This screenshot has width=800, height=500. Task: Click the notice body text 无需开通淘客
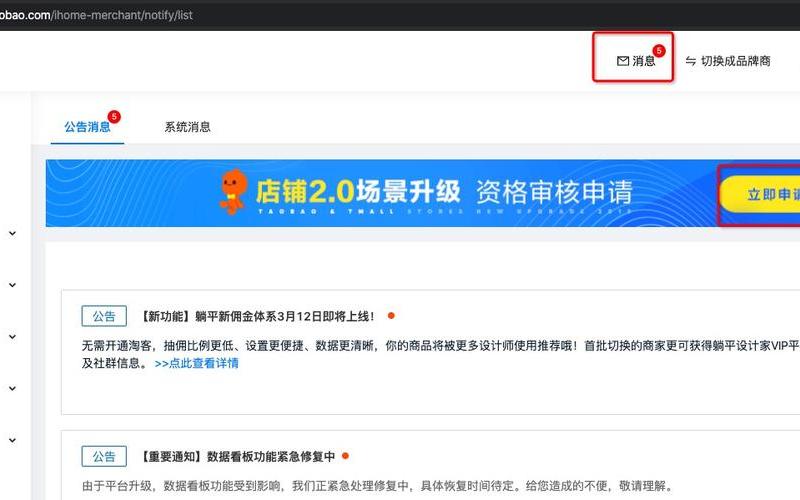(x=441, y=355)
